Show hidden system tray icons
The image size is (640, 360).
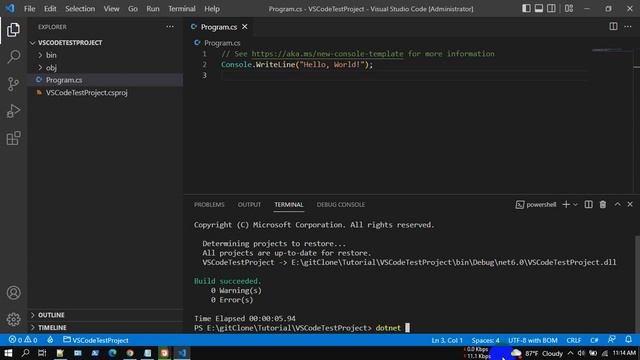tap(571, 353)
